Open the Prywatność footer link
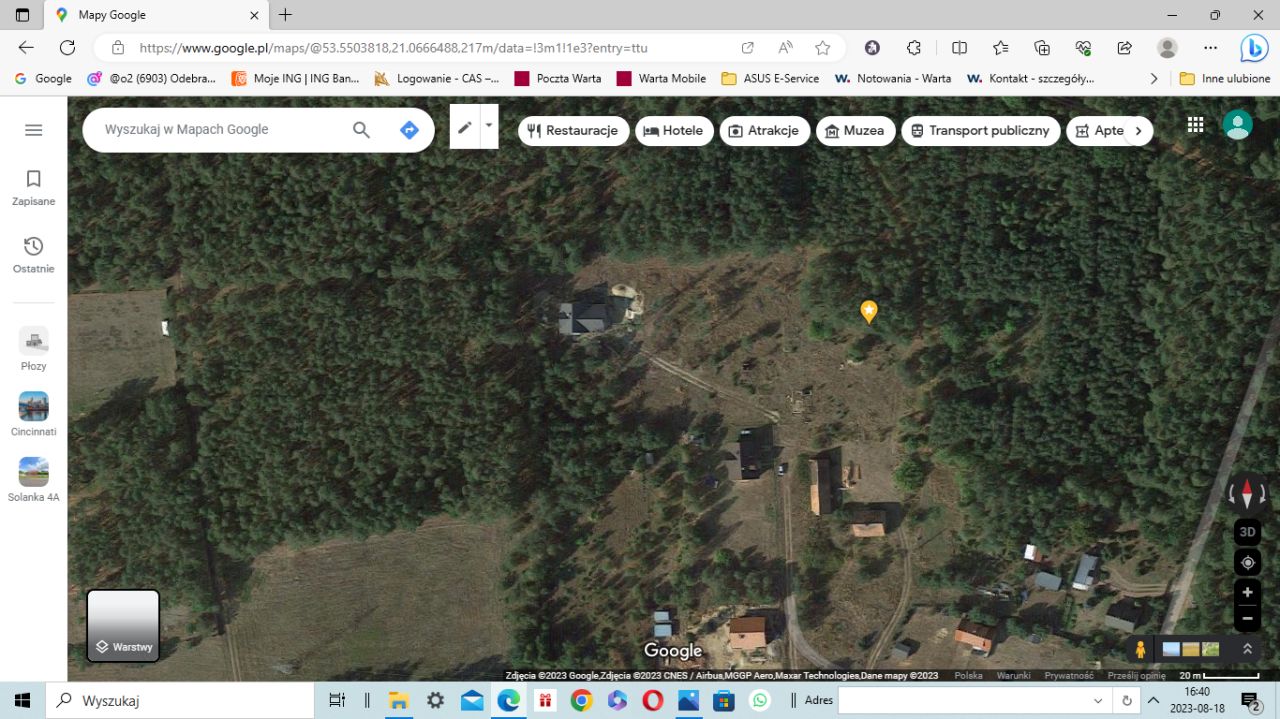Viewport: 1280px width, 719px height. point(1069,676)
